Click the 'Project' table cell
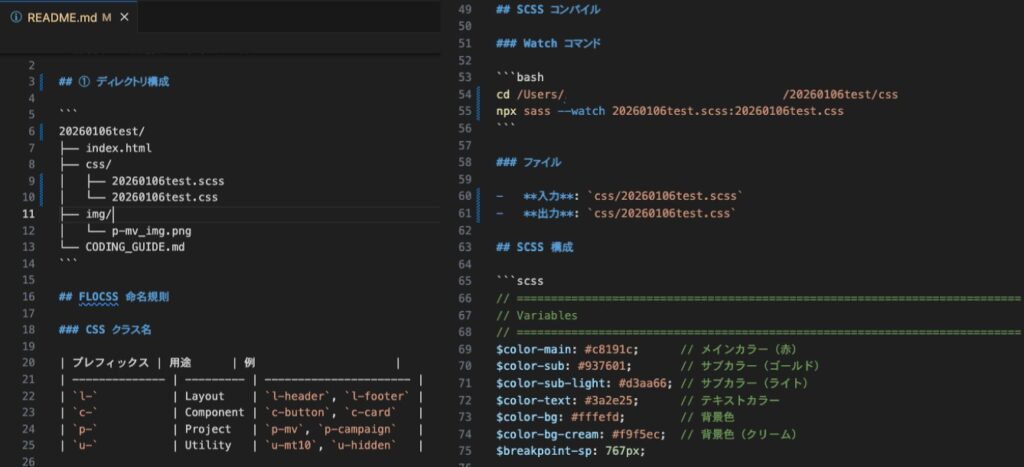1024x467 pixels. click(208, 429)
